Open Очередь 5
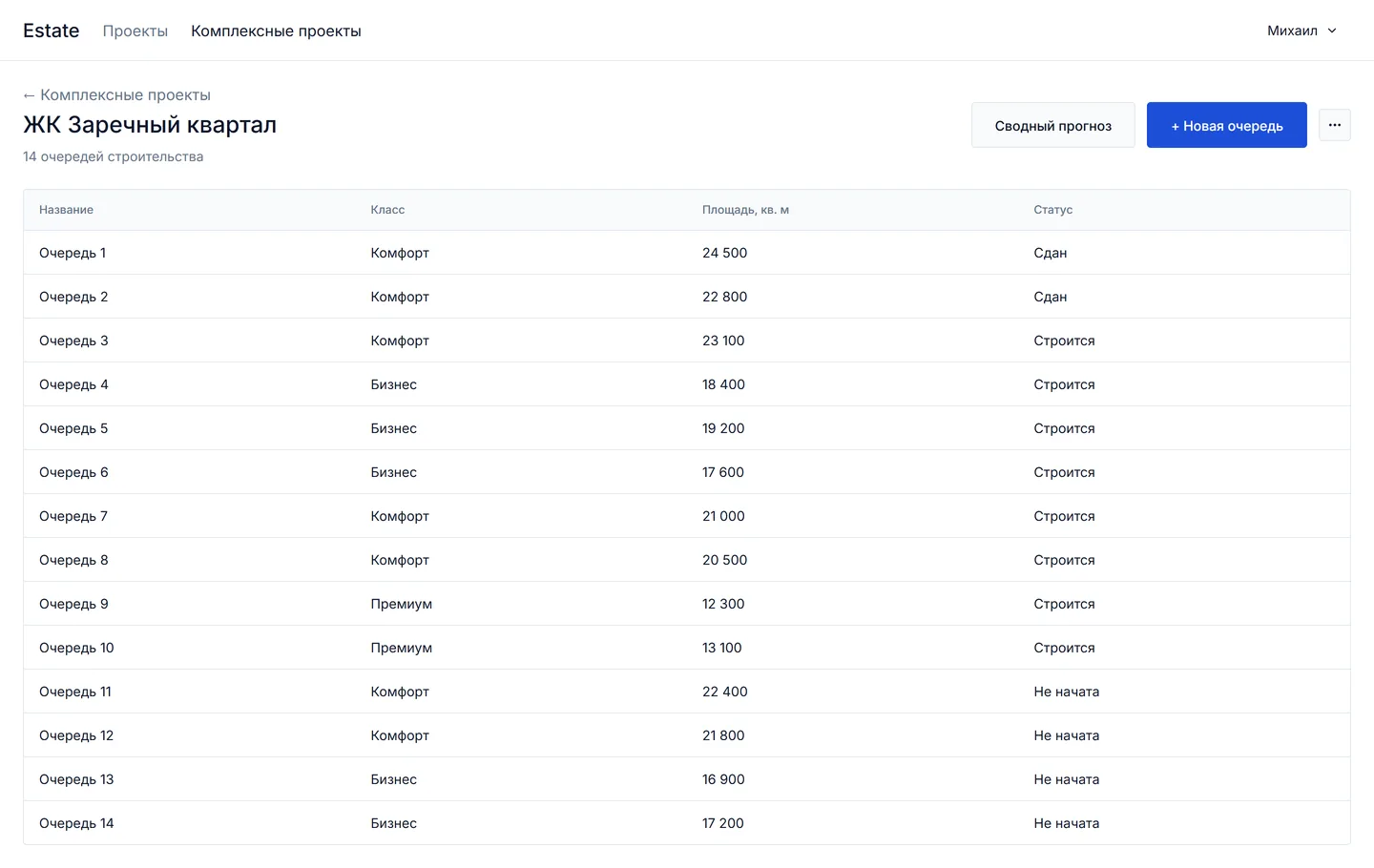Viewport: 1374px width, 868px height. click(687, 428)
